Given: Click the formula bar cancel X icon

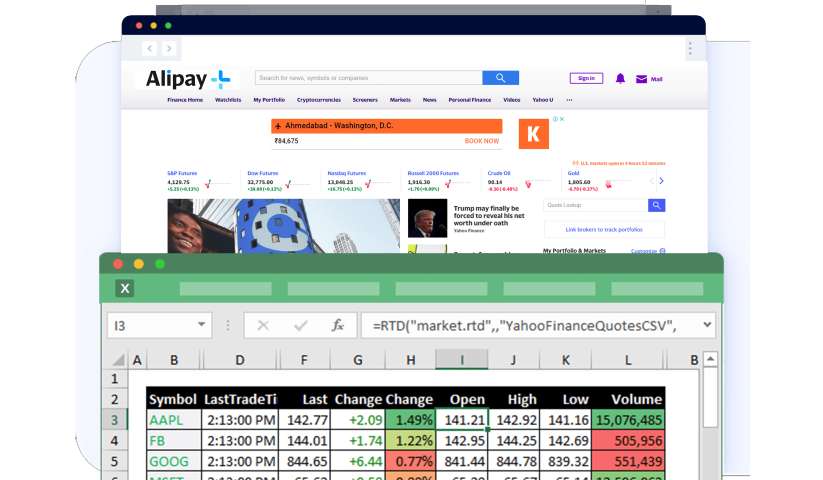Looking at the screenshot, I should pyautogui.click(x=263, y=326).
